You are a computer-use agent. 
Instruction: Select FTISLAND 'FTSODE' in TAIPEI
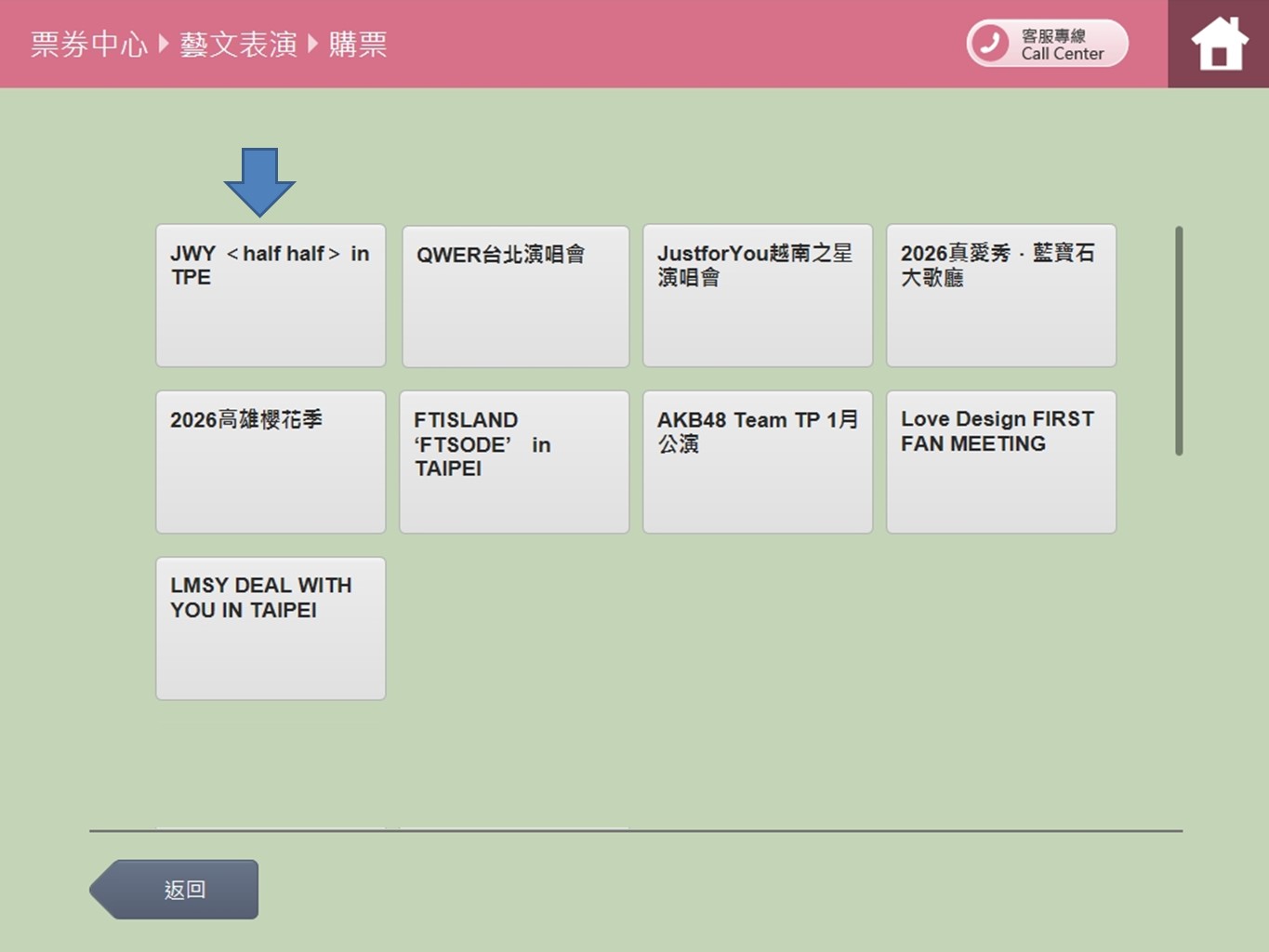point(514,462)
